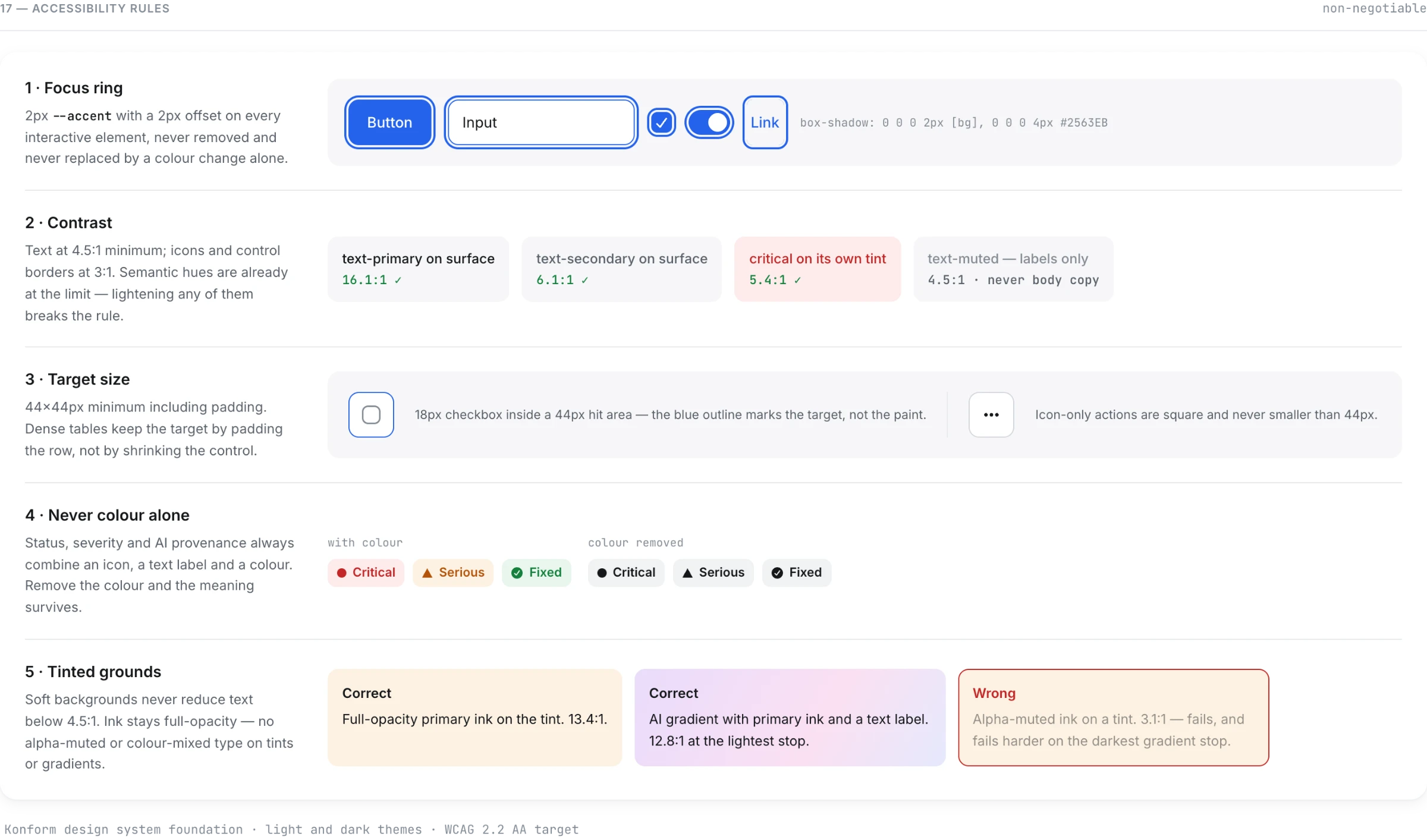Image resolution: width=1427 pixels, height=840 pixels.
Task: Click the '5.4:1 ✓' contrast value
Action: (775, 280)
